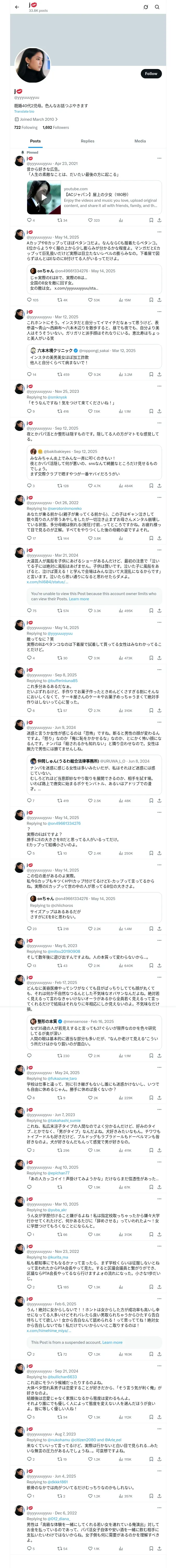
Task: Open more options on the pinned post
Action: [x=159, y=158]
